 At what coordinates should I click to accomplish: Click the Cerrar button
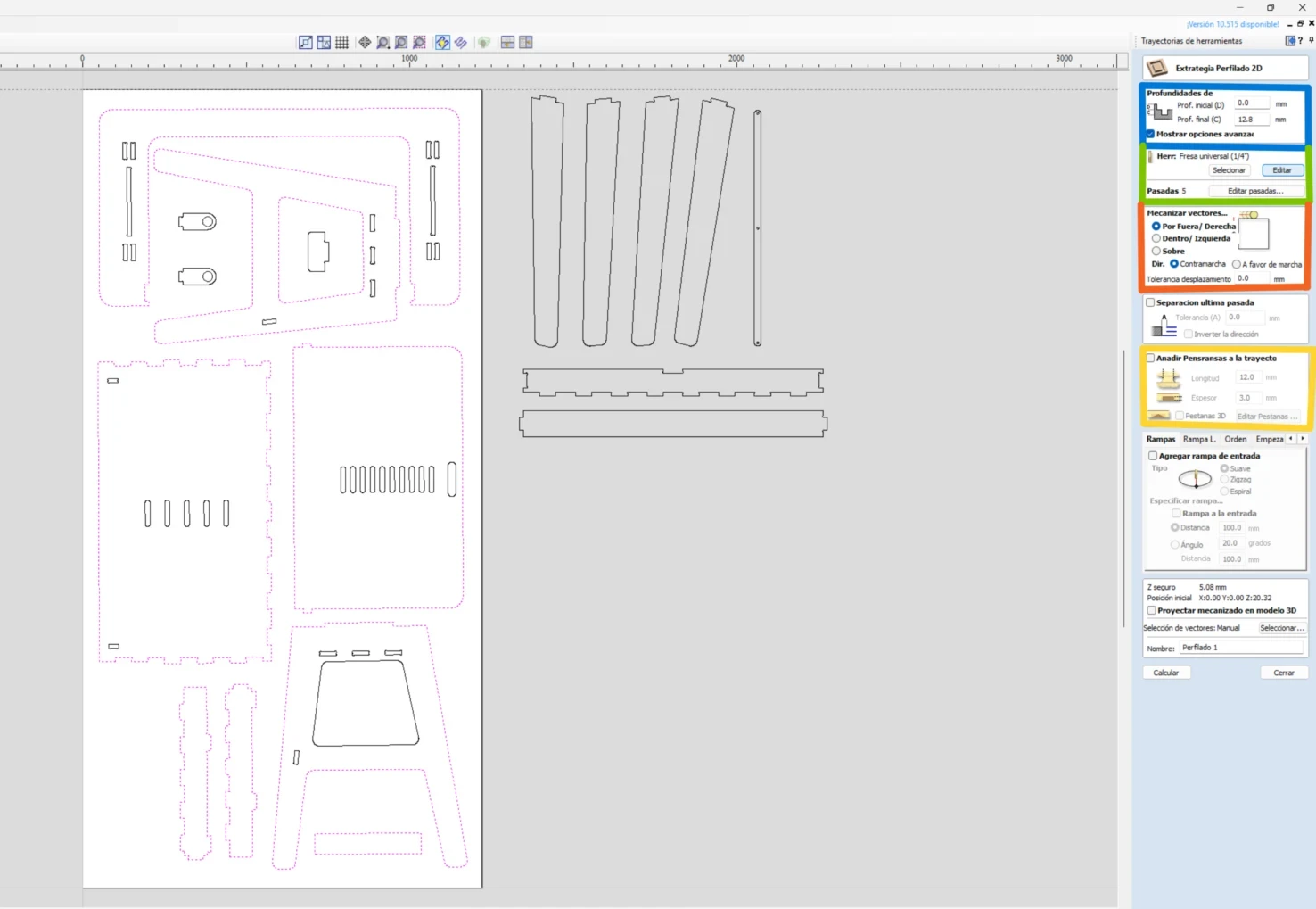pos(1284,673)
